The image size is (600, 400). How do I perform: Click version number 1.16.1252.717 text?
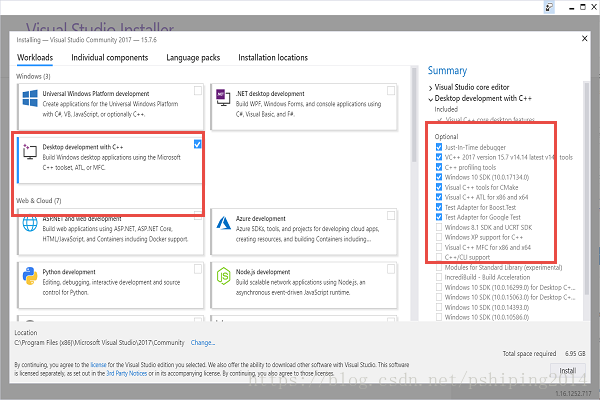(x=573, y=394)
